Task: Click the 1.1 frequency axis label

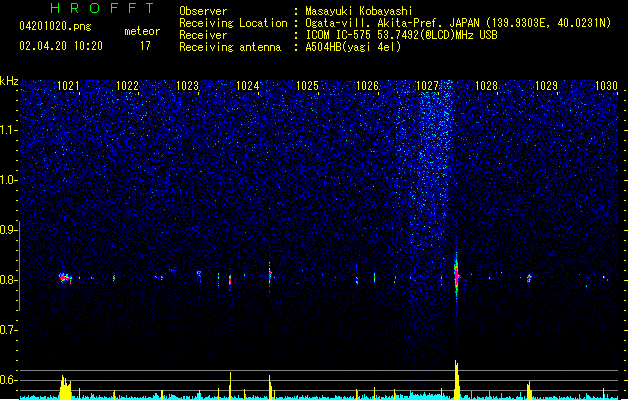Action: click(8, 130)
